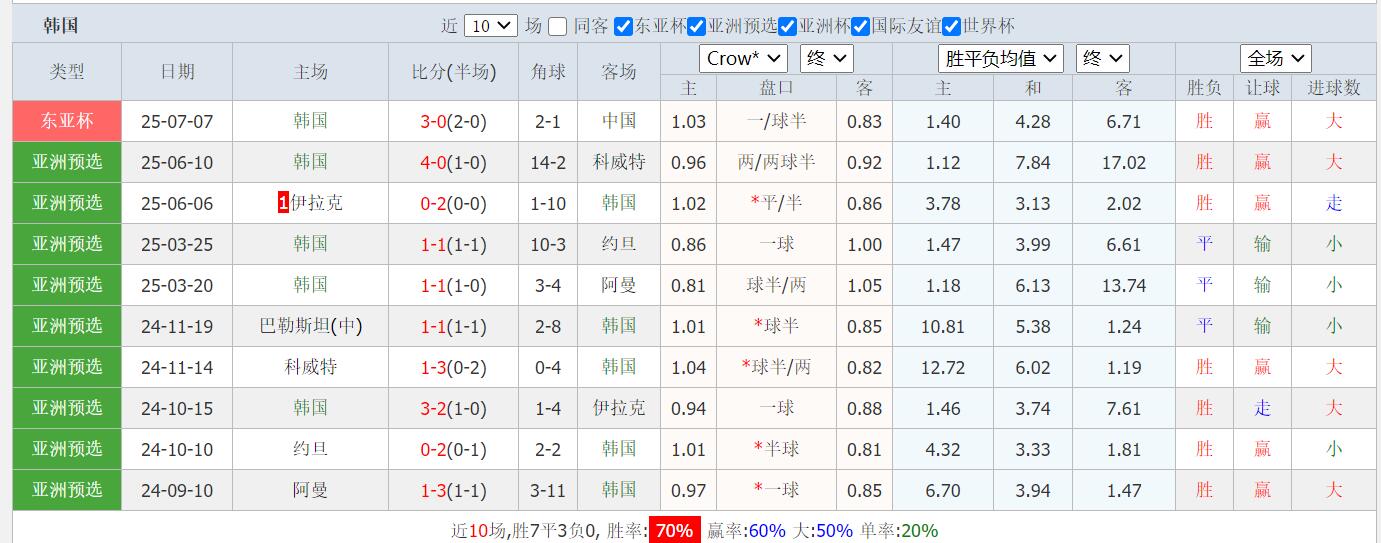
Task: Select the home team 巴勒斯坦(中)
Action: (x=310, y=326)
